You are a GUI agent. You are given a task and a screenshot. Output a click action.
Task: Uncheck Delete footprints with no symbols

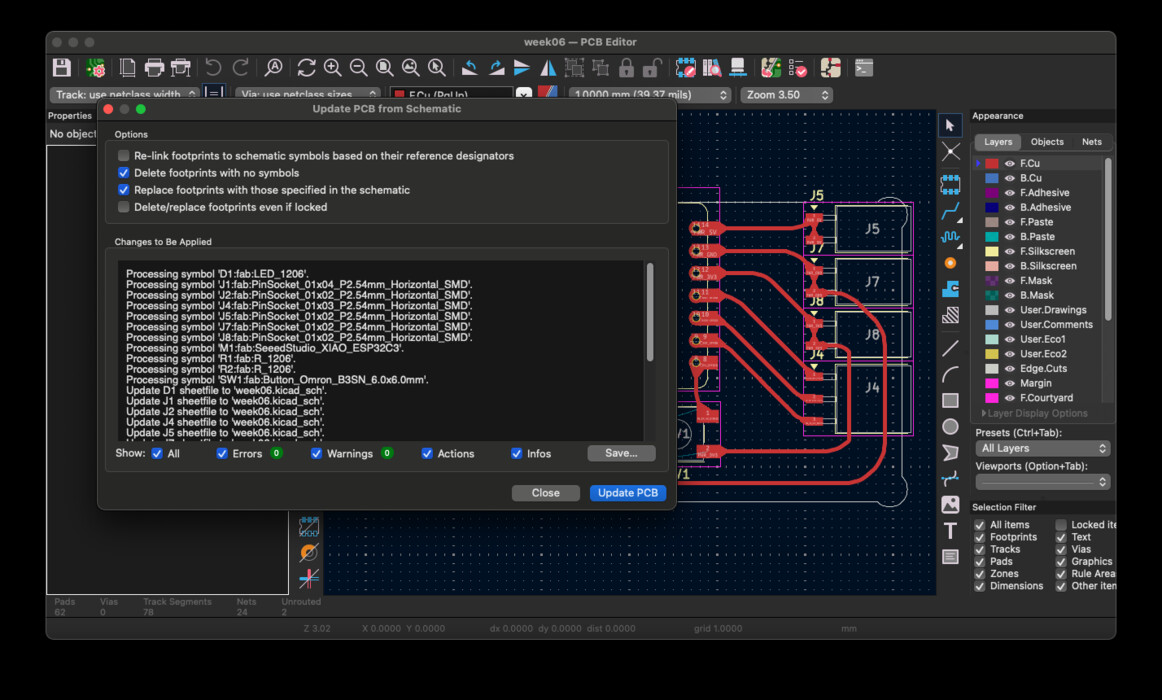[x=124, y=173]
